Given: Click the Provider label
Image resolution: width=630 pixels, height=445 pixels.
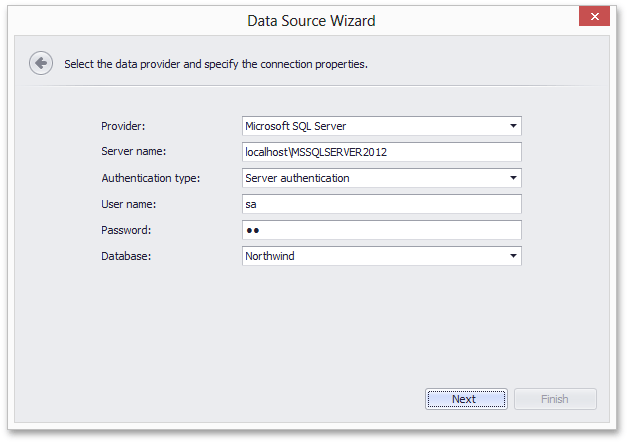Looking at the screenshot, I should coord(123,126).
